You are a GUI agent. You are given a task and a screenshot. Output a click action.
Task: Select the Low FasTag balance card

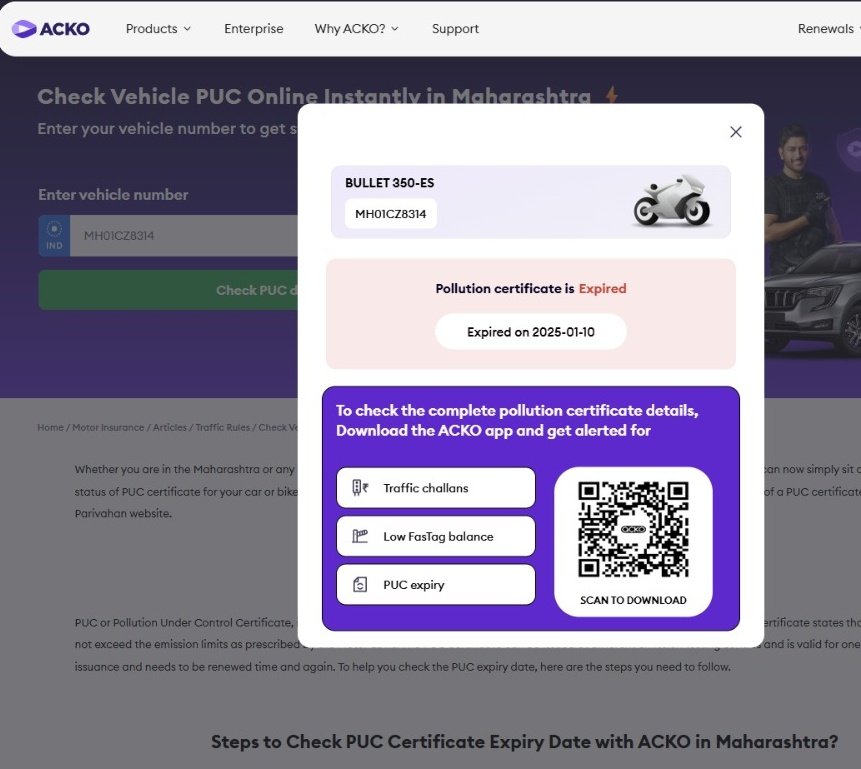point(435,536)
